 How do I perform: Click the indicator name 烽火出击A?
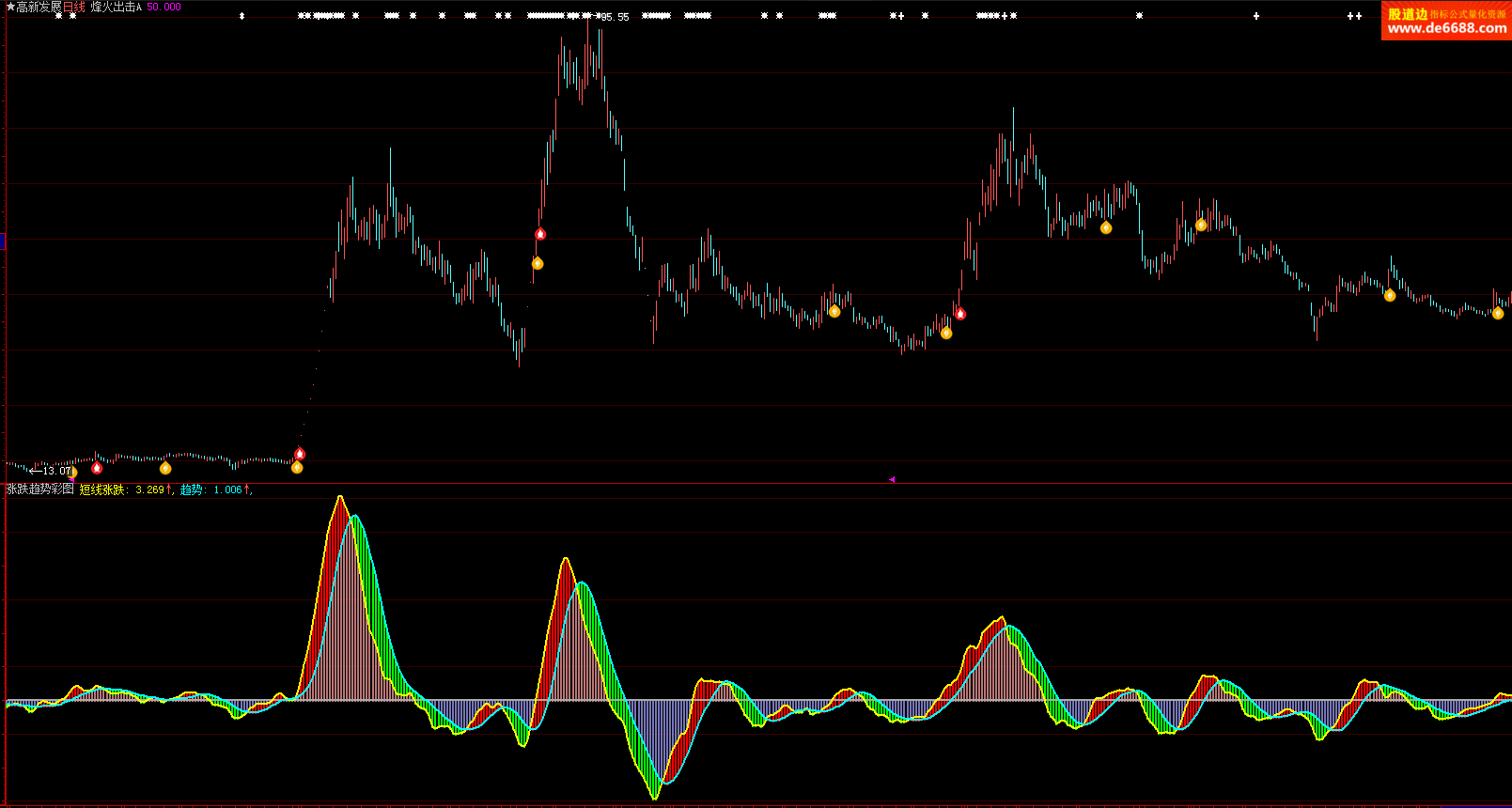pyautogui.click(x=117, y=7)
